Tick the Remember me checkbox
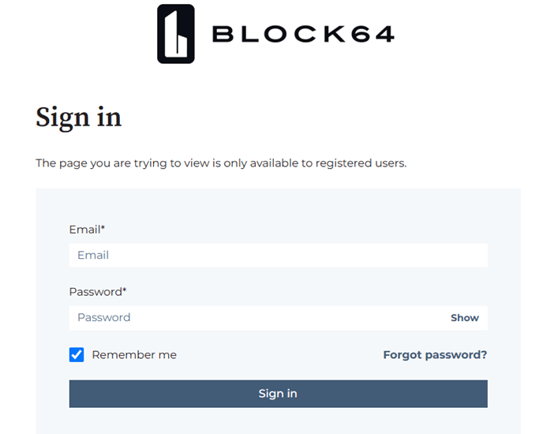The image size is (550, 434). click(x=76, y=355)
